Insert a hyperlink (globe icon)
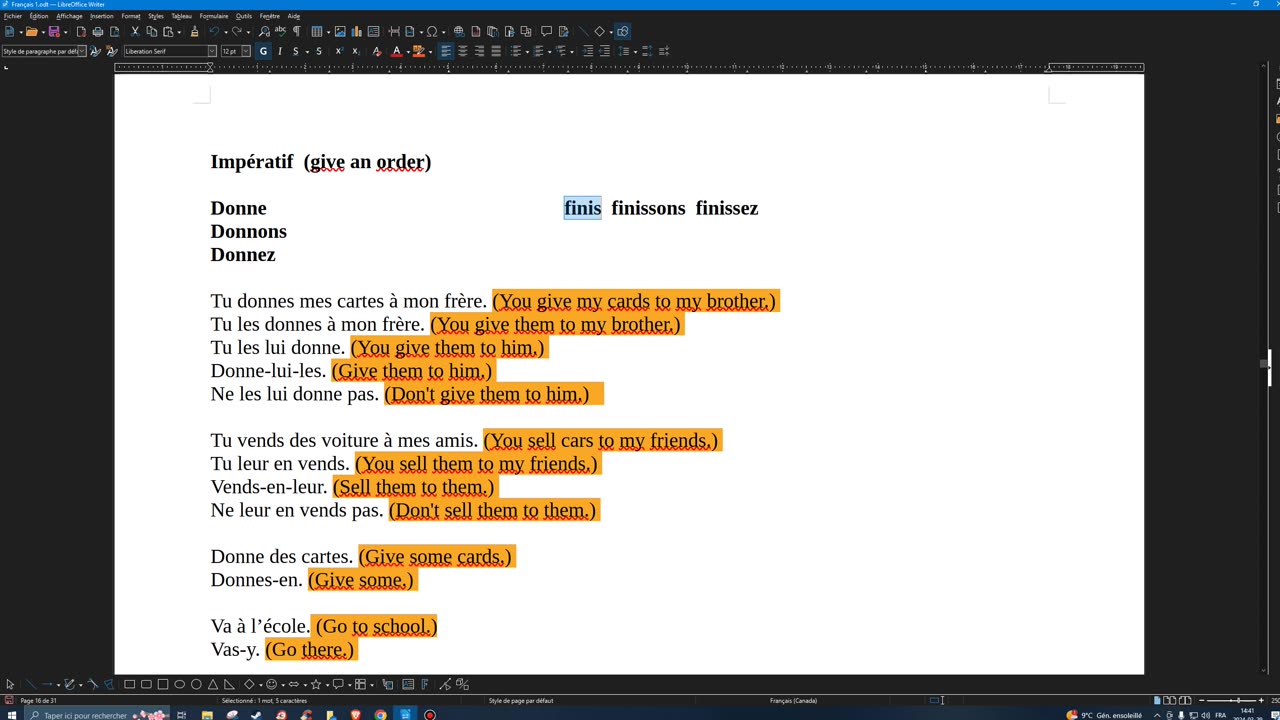This screenshot has width=1280, height=720. [458, 31]
